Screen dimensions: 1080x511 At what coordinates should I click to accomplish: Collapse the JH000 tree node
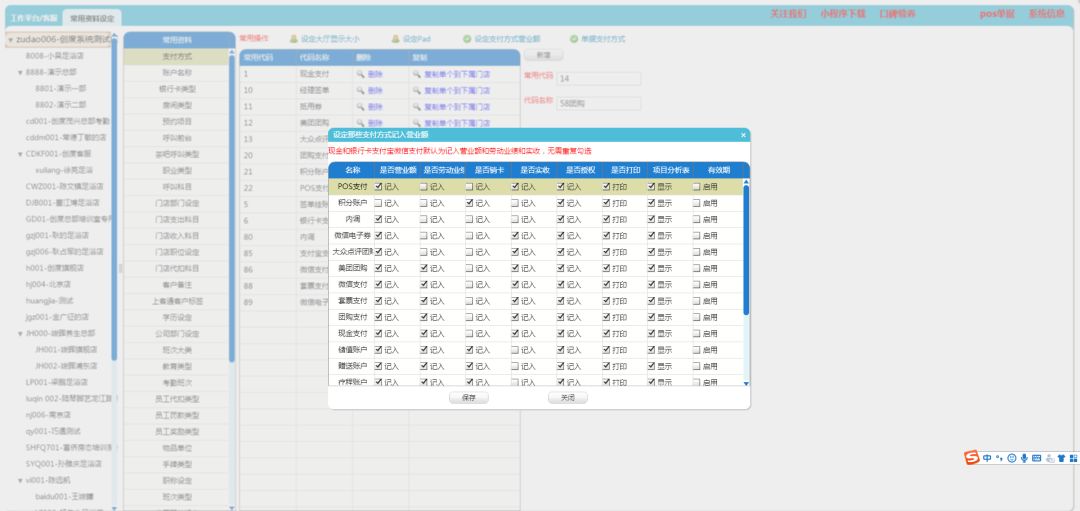pos(20,333)
